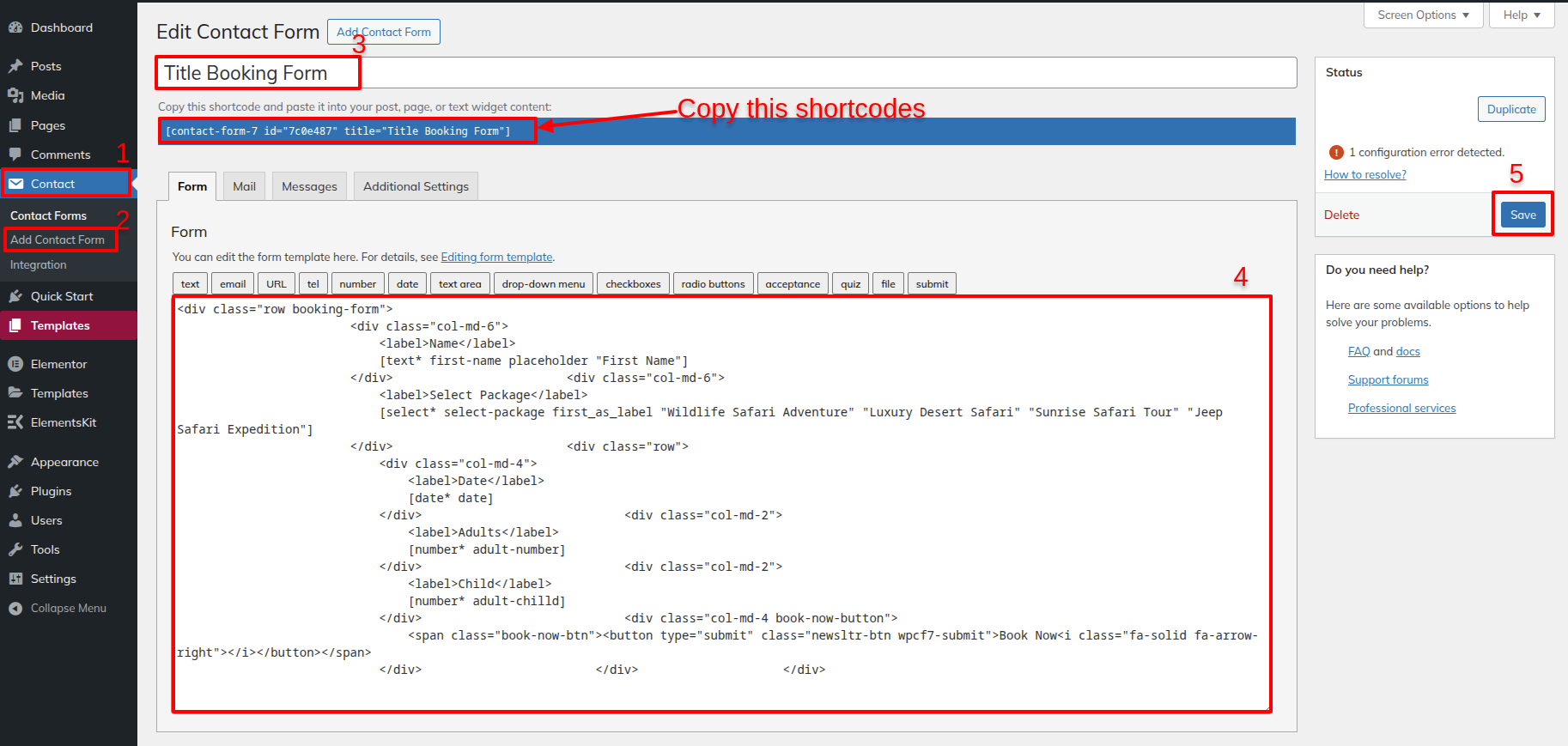Click the Settings icon in sidebar
Image resolution: width=1568 pixels, height=746 pixels.
click(15, 579)
